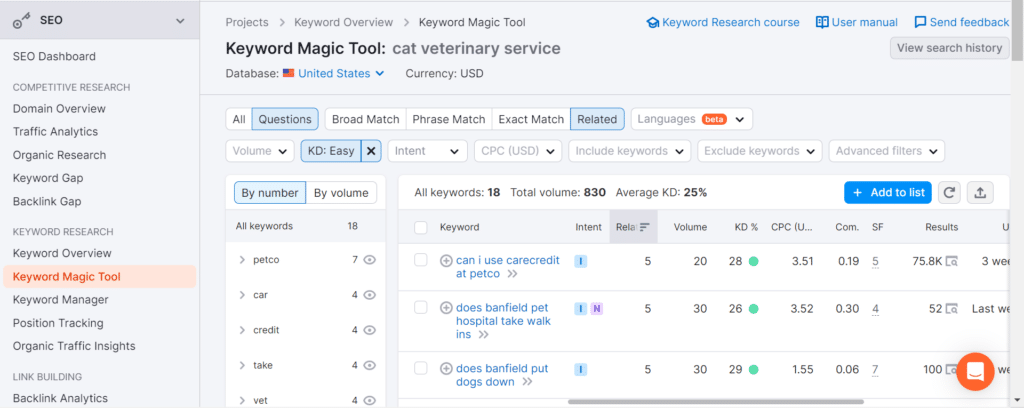The image size is (1024, 408).
Task: Check the select-all keywords checkbox
Action: (421, 227)
